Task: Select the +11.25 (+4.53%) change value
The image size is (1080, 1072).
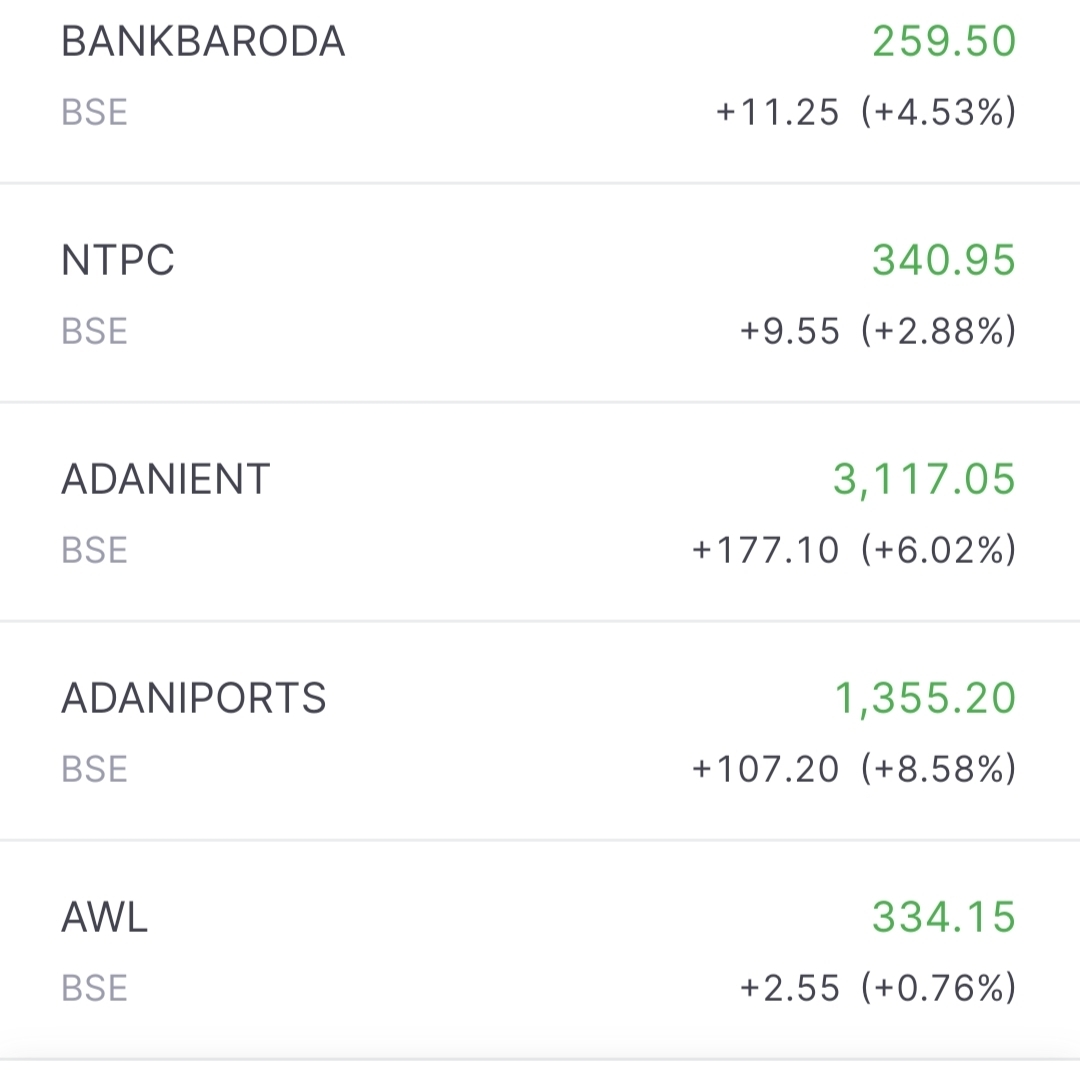Action: click(x=865, y=112)
